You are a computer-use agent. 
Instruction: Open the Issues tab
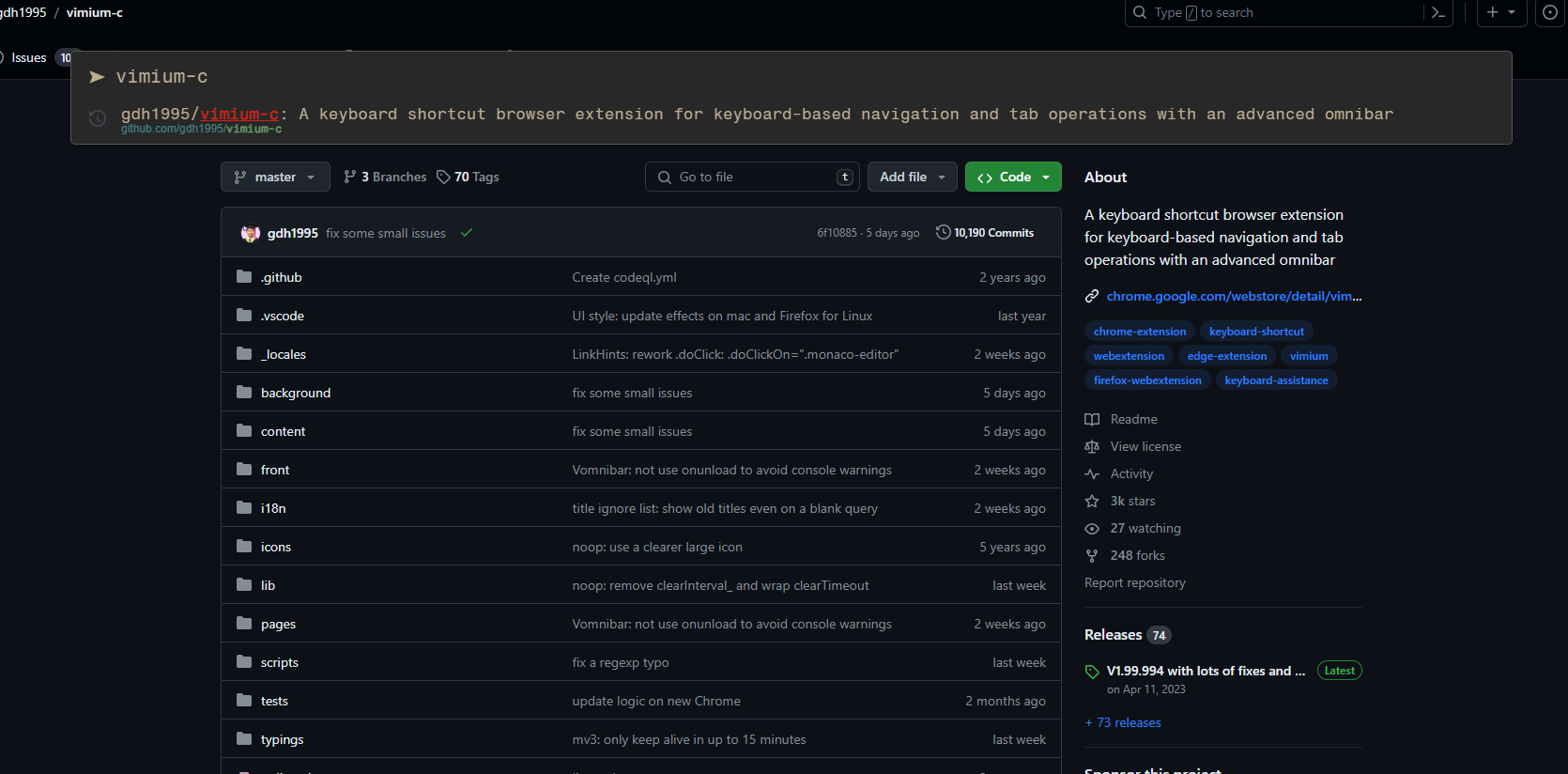pyautogui.click(x=29, y=57)
